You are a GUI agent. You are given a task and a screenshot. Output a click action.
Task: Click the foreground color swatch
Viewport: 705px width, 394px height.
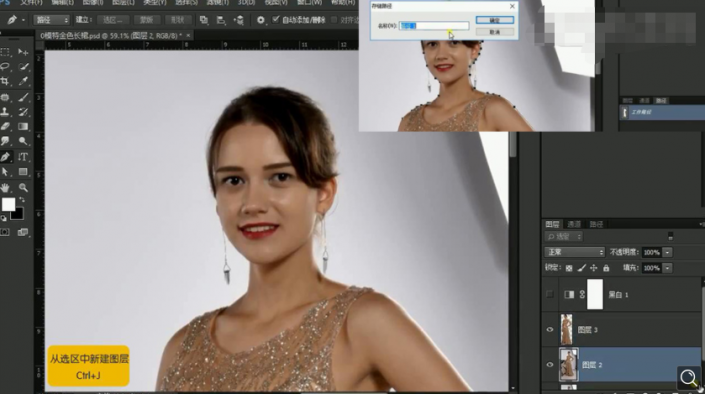[x=8, y=205]
